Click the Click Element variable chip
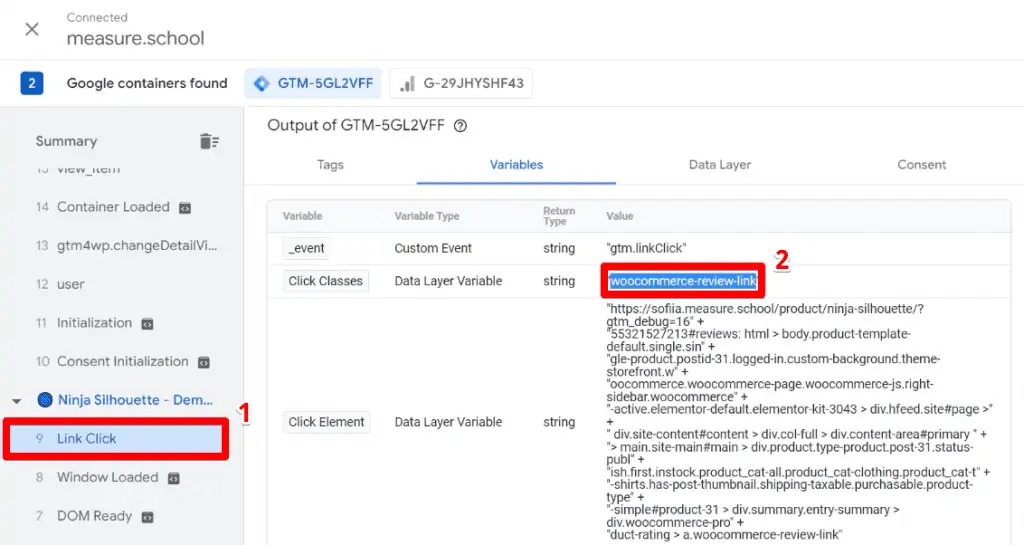This screenshot has height=545, width=1024. [326, 422]
